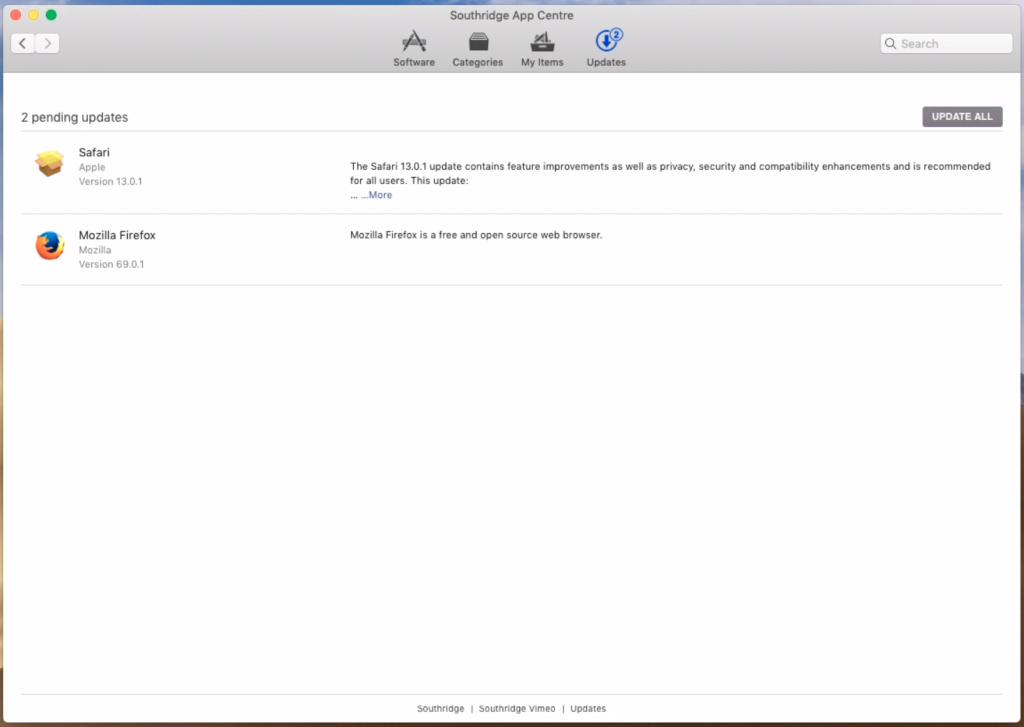Select the Mozilla Firefox update title
The height and width of the screenshot is (727, 1024).
(x=117, y=235)
